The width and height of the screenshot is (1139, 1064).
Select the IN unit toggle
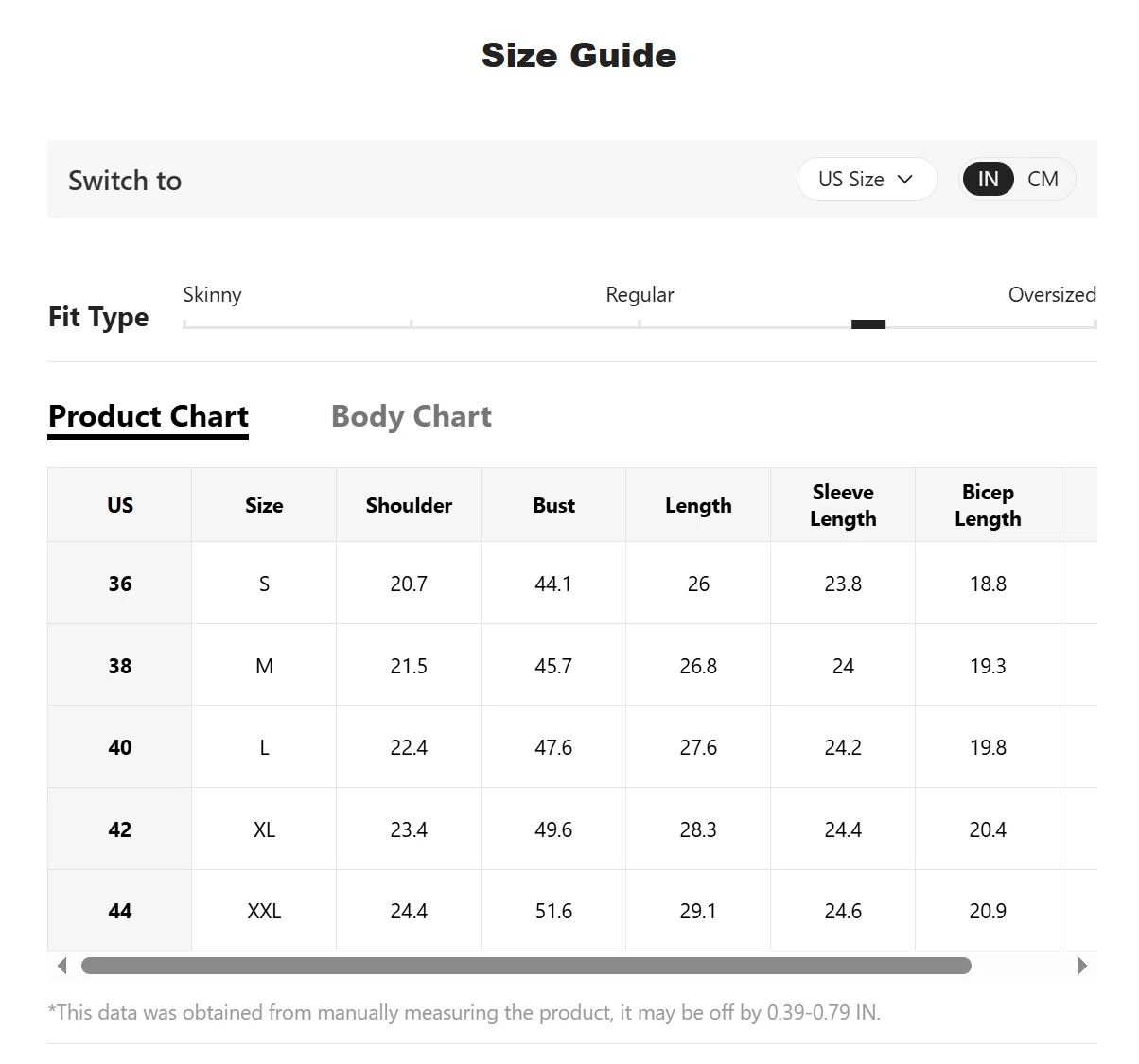pos(988,180)
